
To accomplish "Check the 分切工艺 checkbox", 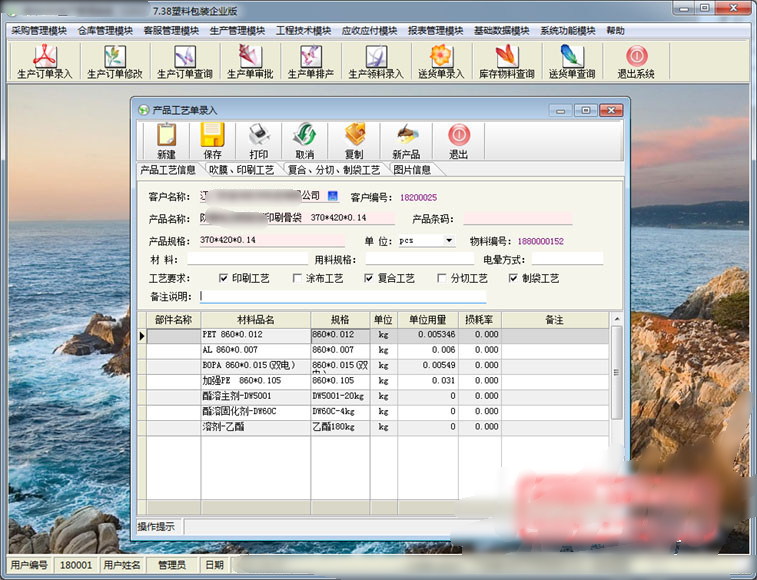I will click(441, 278).
